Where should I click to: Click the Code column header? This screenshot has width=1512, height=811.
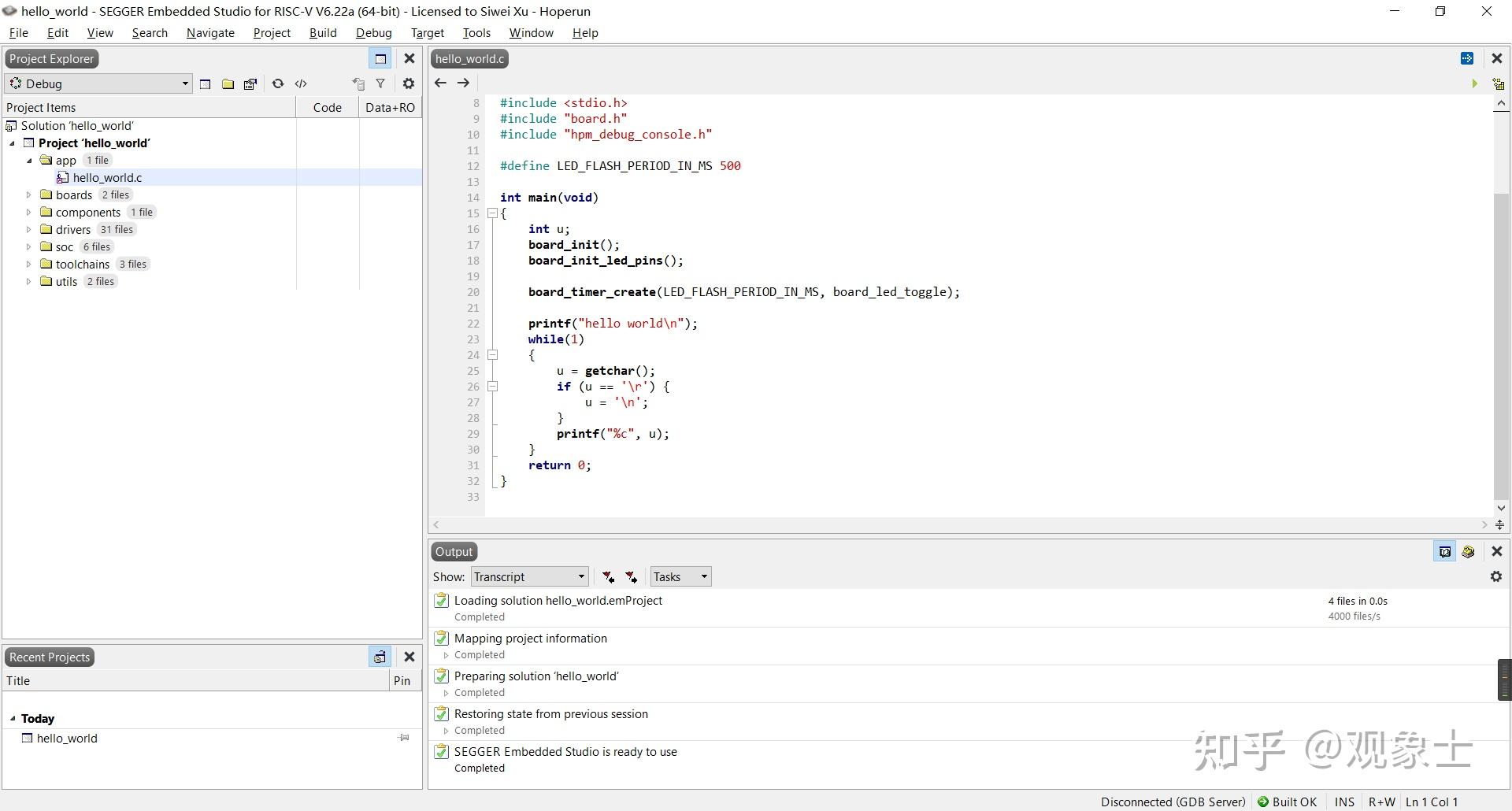point(327,107)
